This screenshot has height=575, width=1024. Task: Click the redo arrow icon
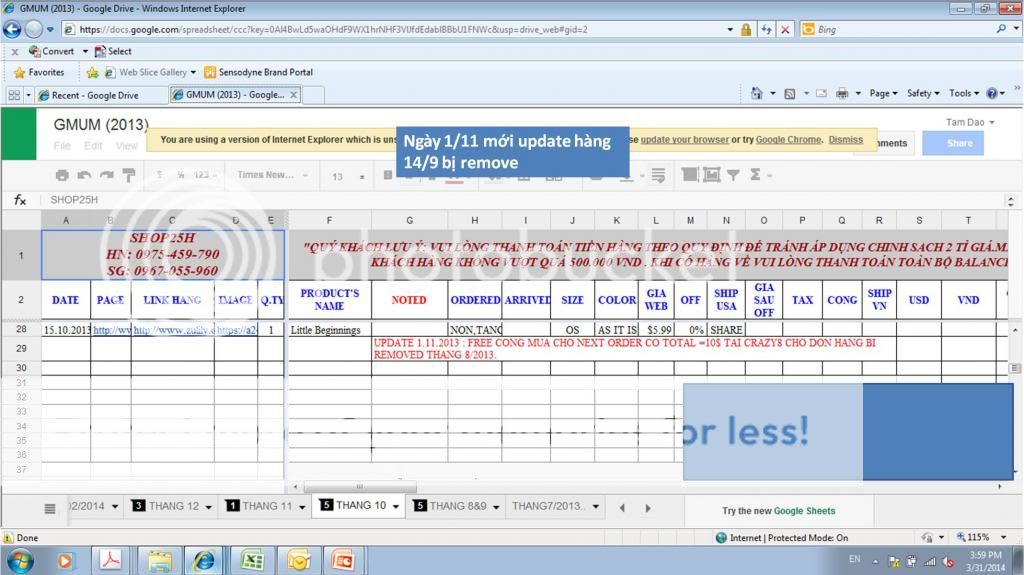(x=106, y=175)
